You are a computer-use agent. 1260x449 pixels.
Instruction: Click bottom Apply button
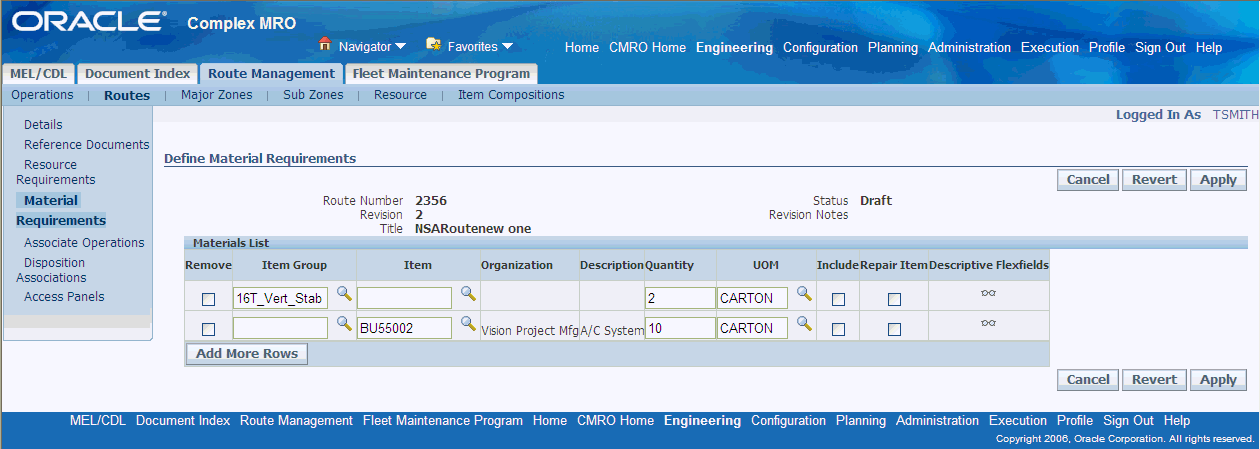point(1218,379)
